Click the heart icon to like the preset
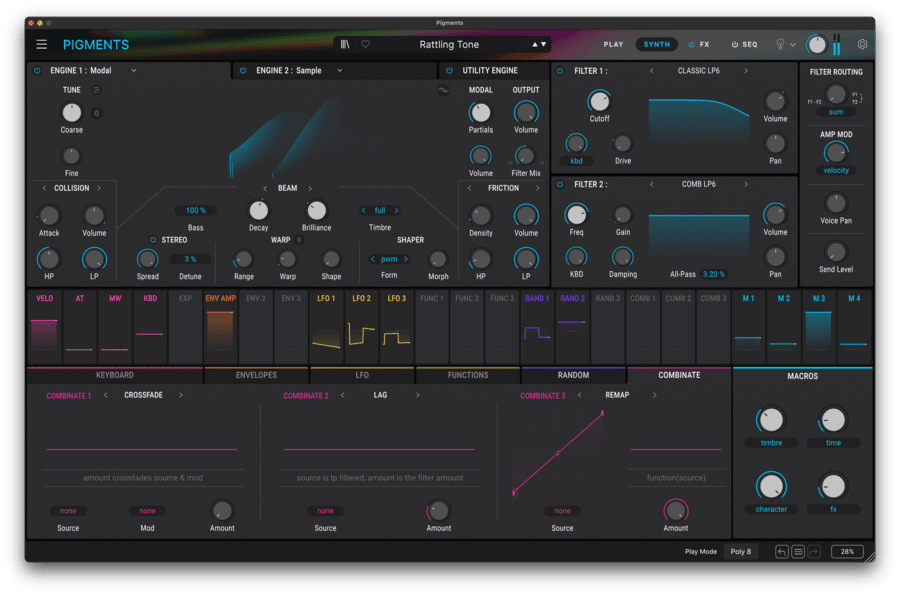The height and width of the screenshot is (595, 900). pyautogui.click(x=366, y=44)
